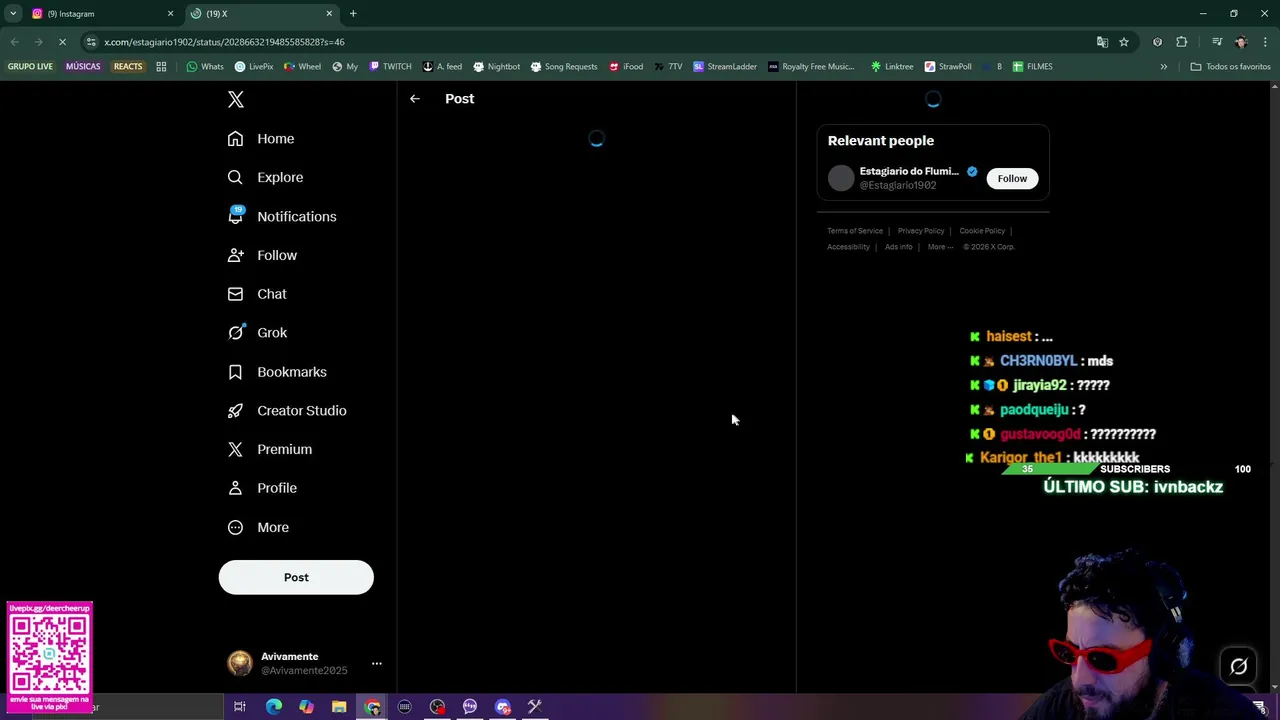Click the Creator Studio rocket icon

tap(235, 411)
